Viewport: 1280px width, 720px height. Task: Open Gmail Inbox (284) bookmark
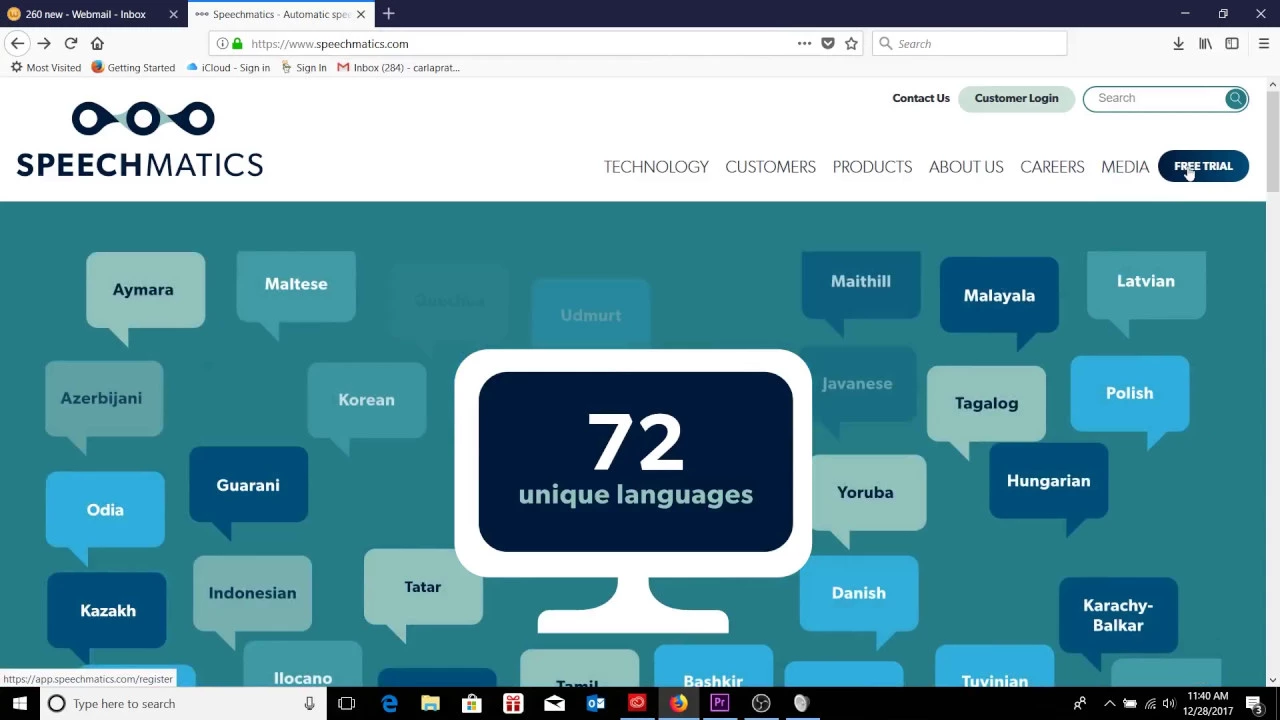pyautogui.click(x=398, y=68)
